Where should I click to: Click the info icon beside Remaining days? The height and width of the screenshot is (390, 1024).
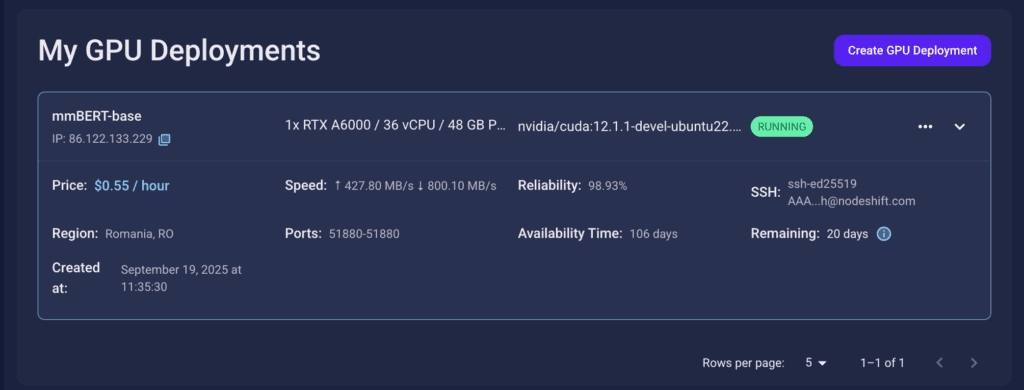click(884, 234)
